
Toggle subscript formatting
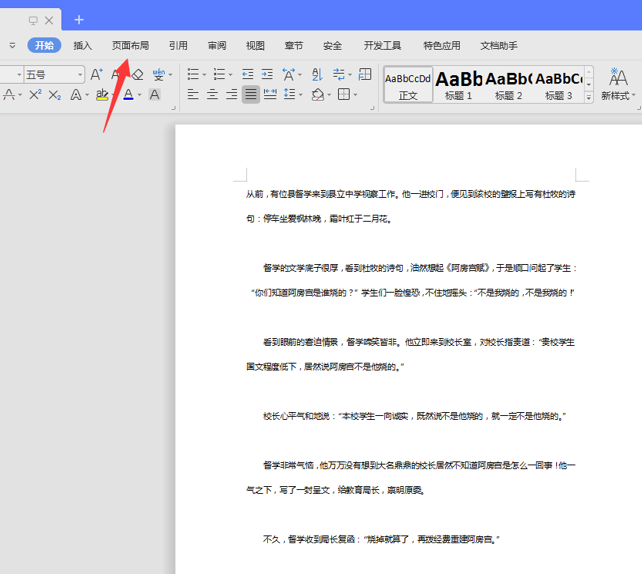(54, 95)
